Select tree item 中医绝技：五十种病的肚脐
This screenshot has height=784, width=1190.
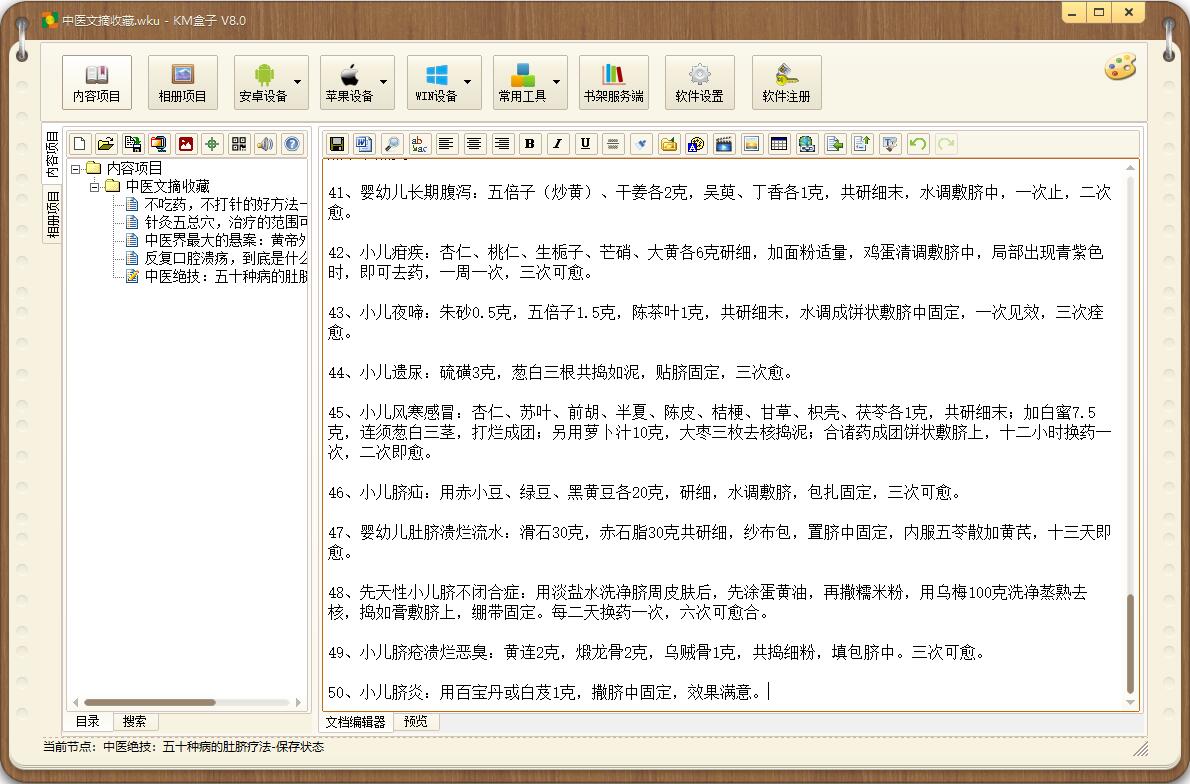(225, 276)
